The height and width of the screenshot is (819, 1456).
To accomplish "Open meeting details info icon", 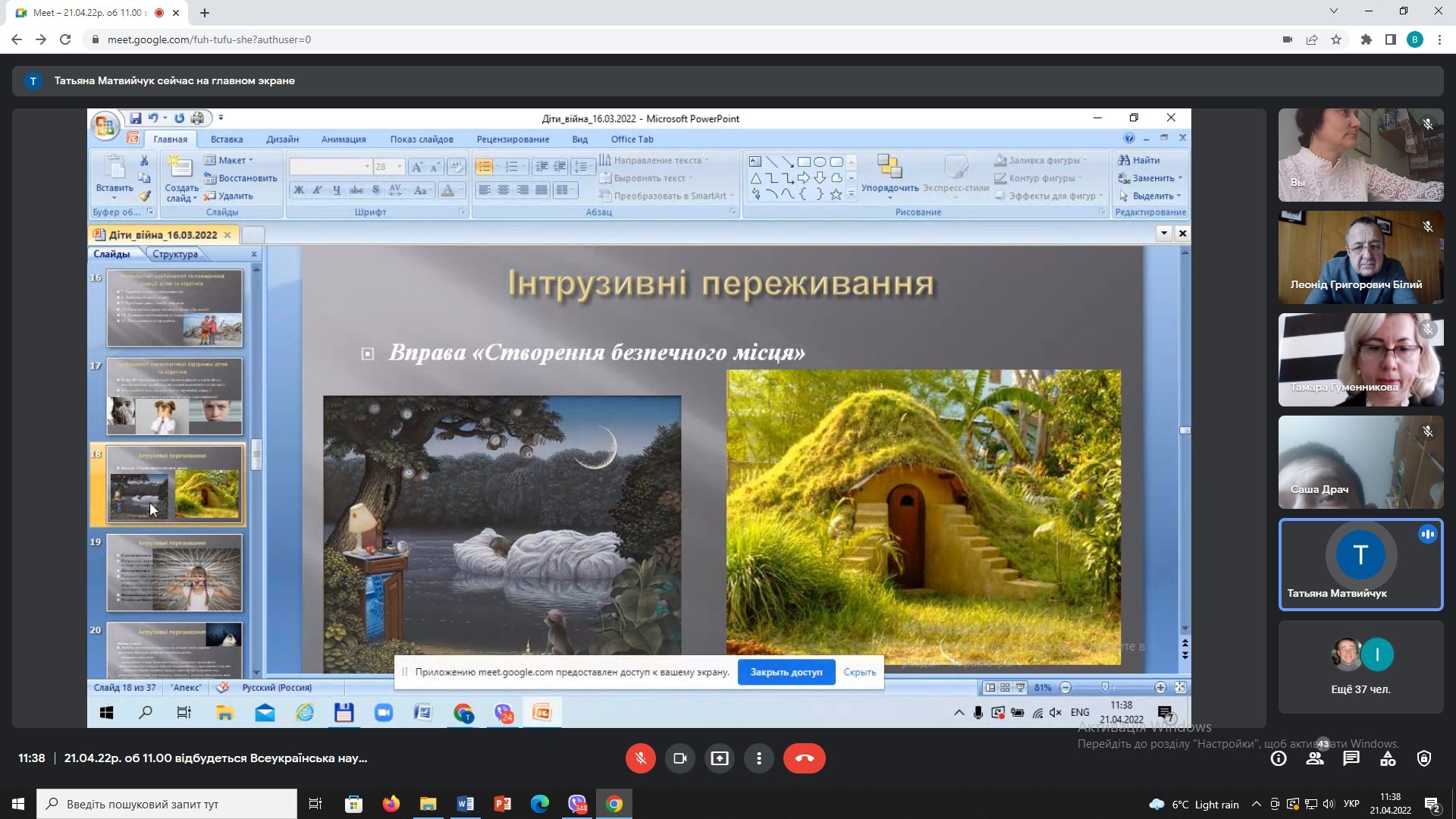I will click(1279, 758).
